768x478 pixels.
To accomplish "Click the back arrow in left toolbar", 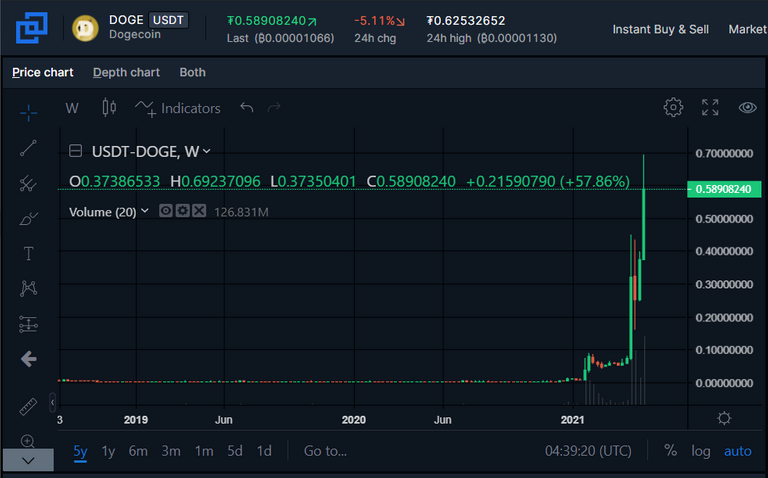I will 28,359.
